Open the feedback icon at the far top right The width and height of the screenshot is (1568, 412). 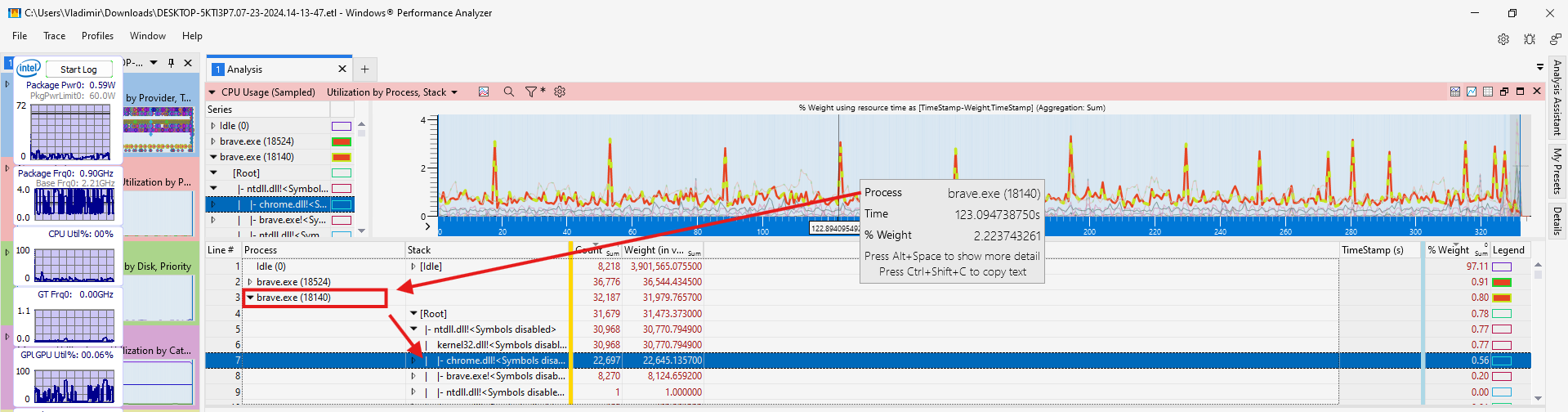pyautogui.click(x=1556, y=39)
